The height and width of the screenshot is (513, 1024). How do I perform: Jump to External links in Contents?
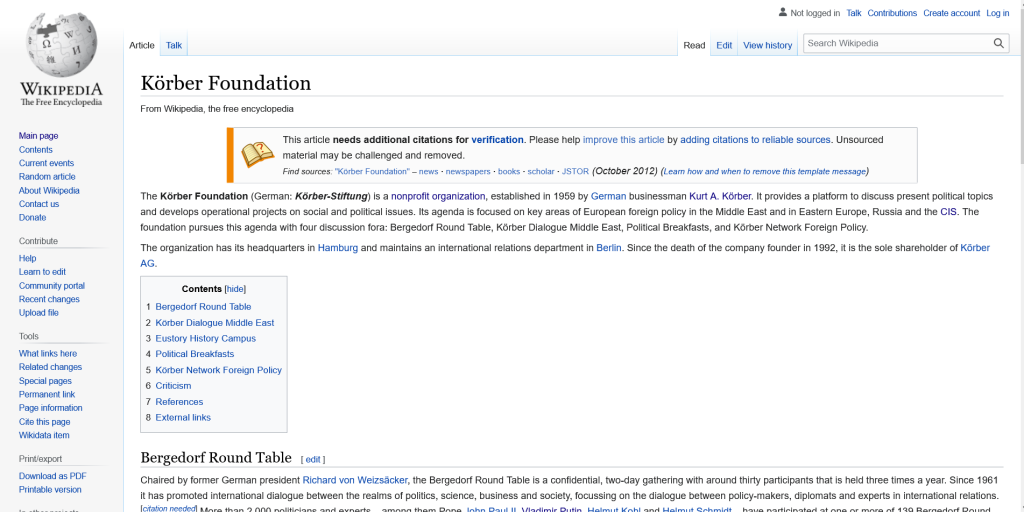pyautogui.click(x=183, y=417)
